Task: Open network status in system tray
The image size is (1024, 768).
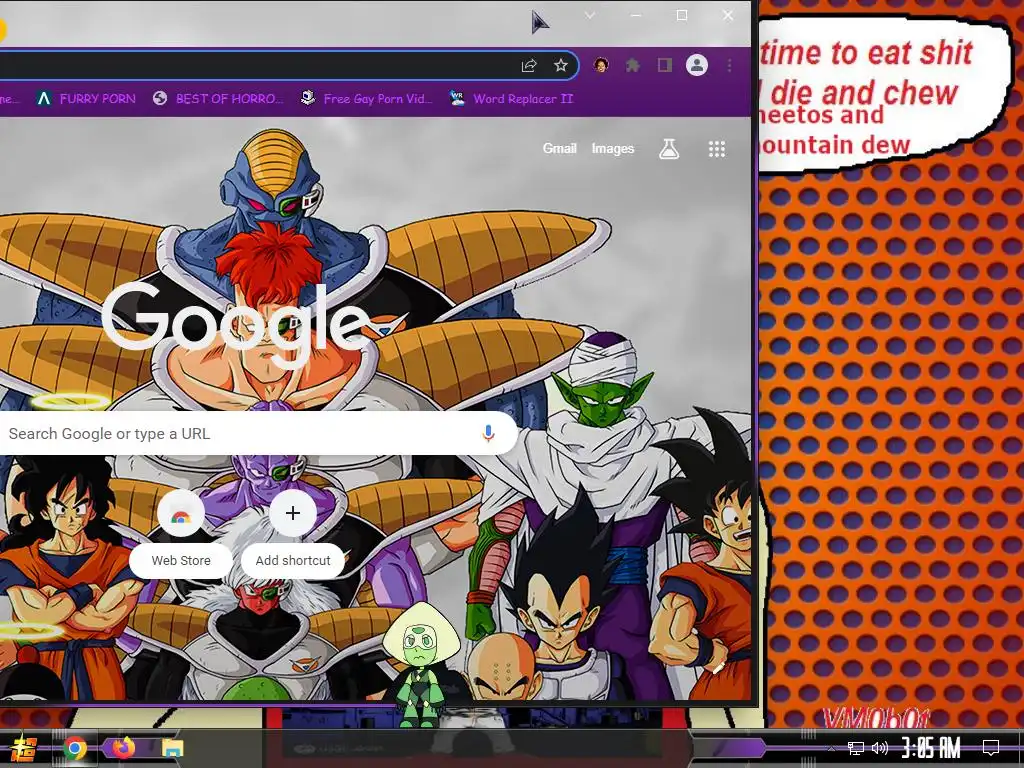Action: point(856,748)
